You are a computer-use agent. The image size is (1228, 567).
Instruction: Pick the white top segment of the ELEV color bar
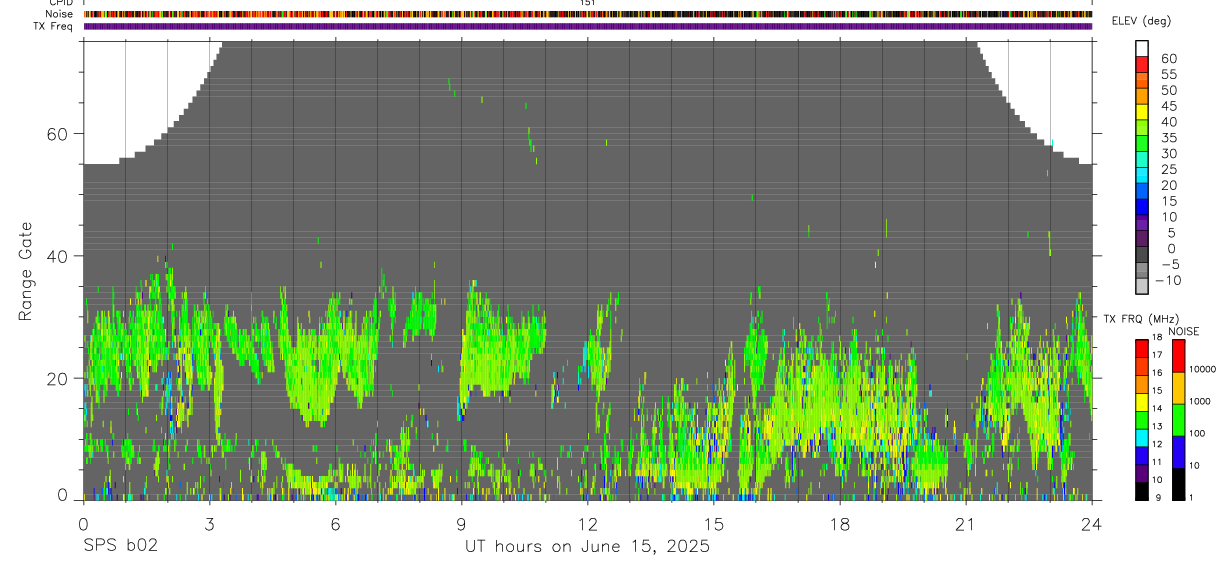1142,48
